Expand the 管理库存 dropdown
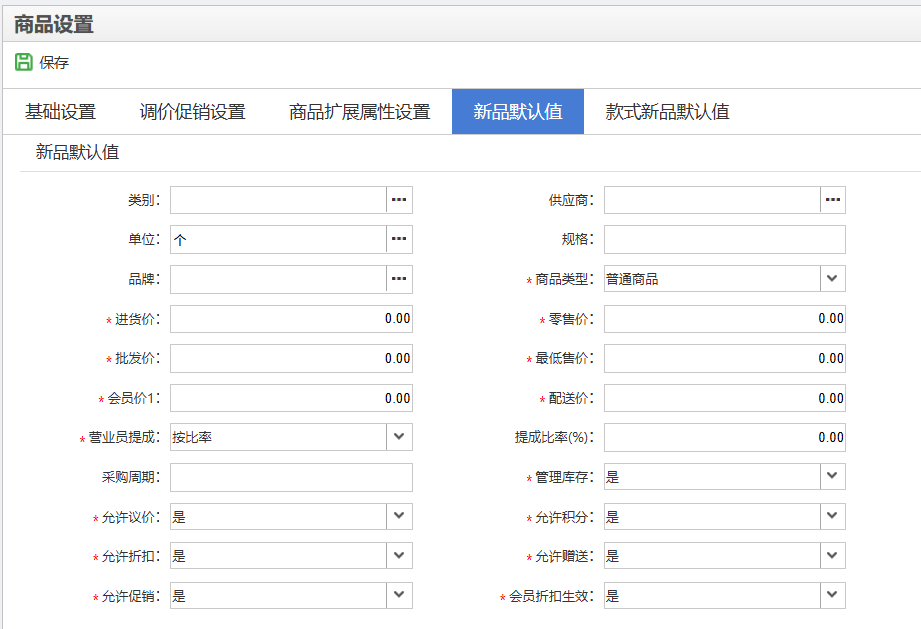921x629 pixels. 833,477
